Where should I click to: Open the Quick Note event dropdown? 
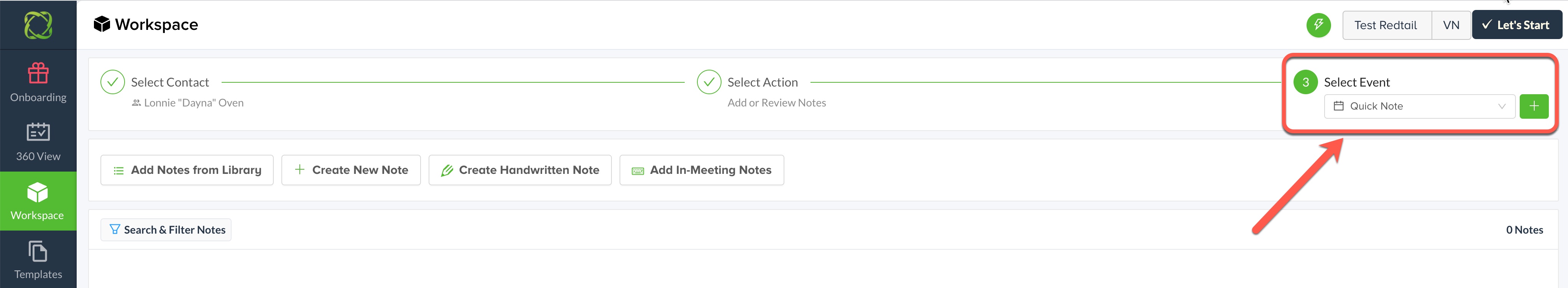click(x=1419, y=106)
